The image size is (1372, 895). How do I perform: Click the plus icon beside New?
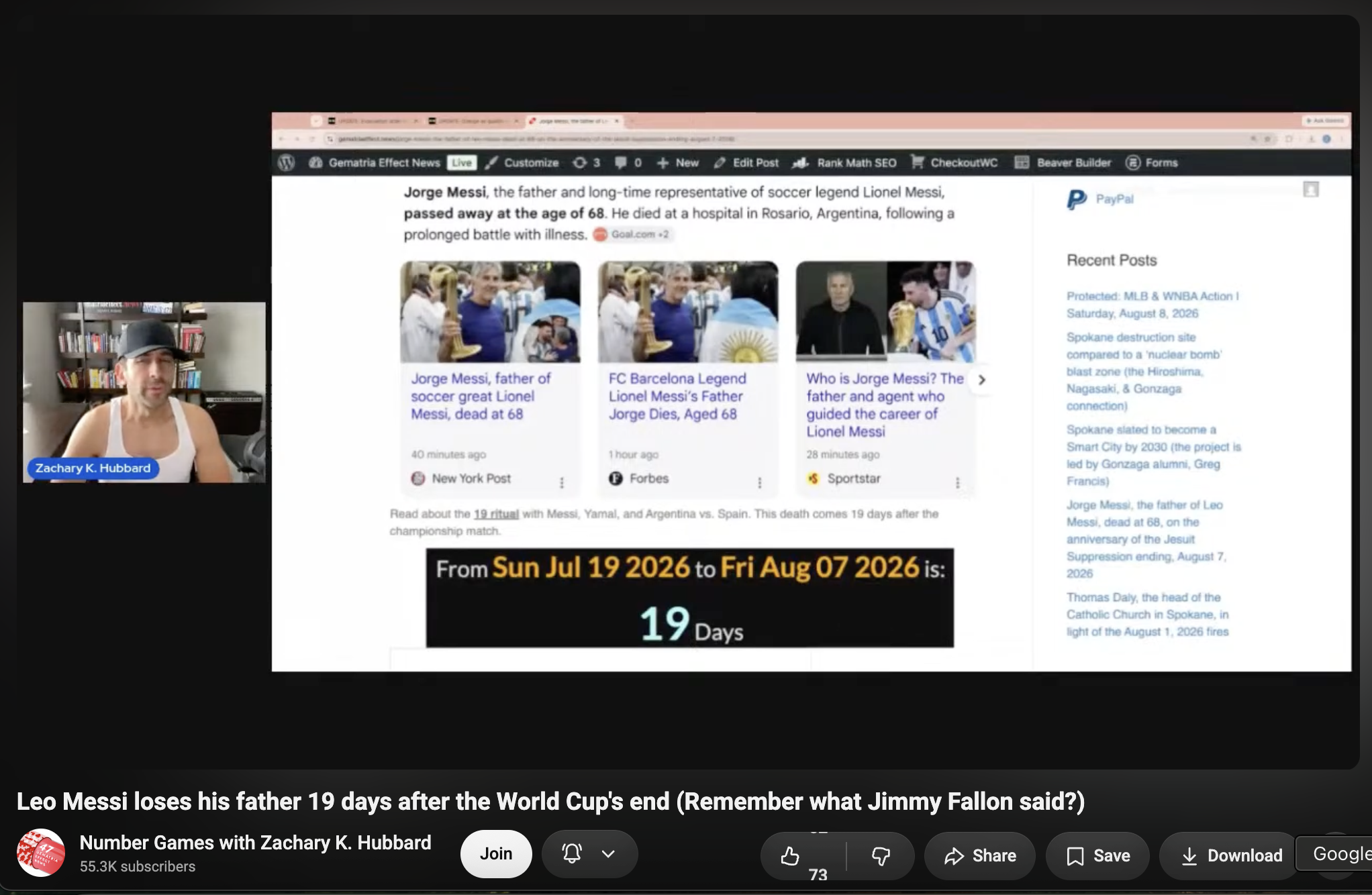663,162
